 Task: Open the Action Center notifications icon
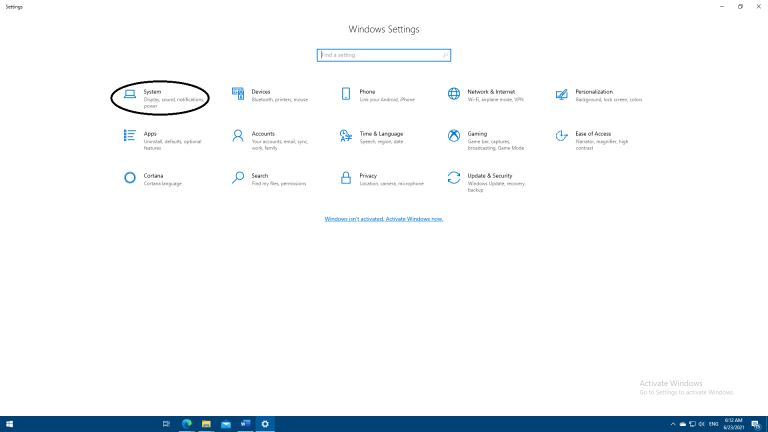[x=756, y=424]
